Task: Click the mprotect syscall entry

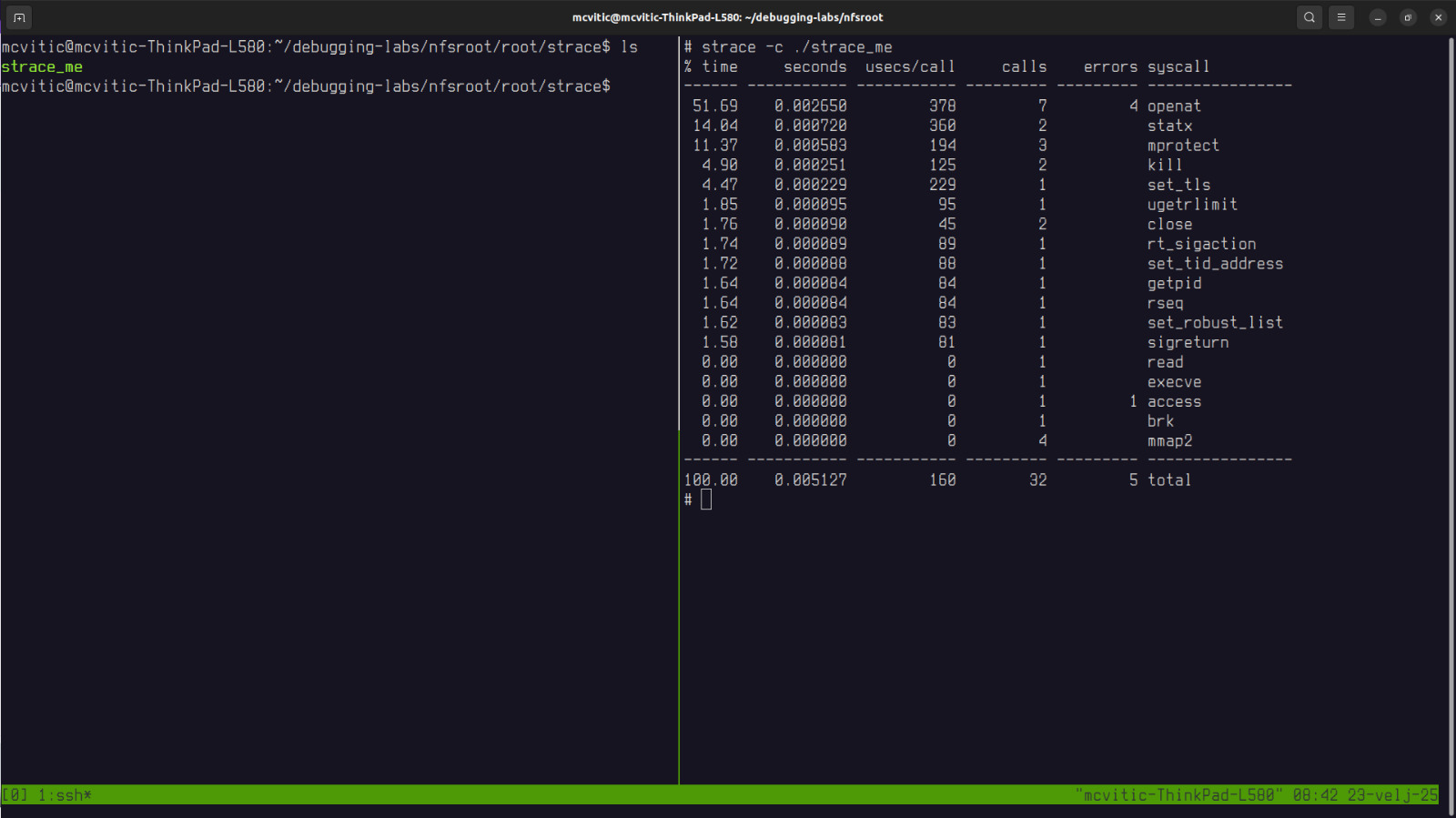Action: click(1183, 146)
